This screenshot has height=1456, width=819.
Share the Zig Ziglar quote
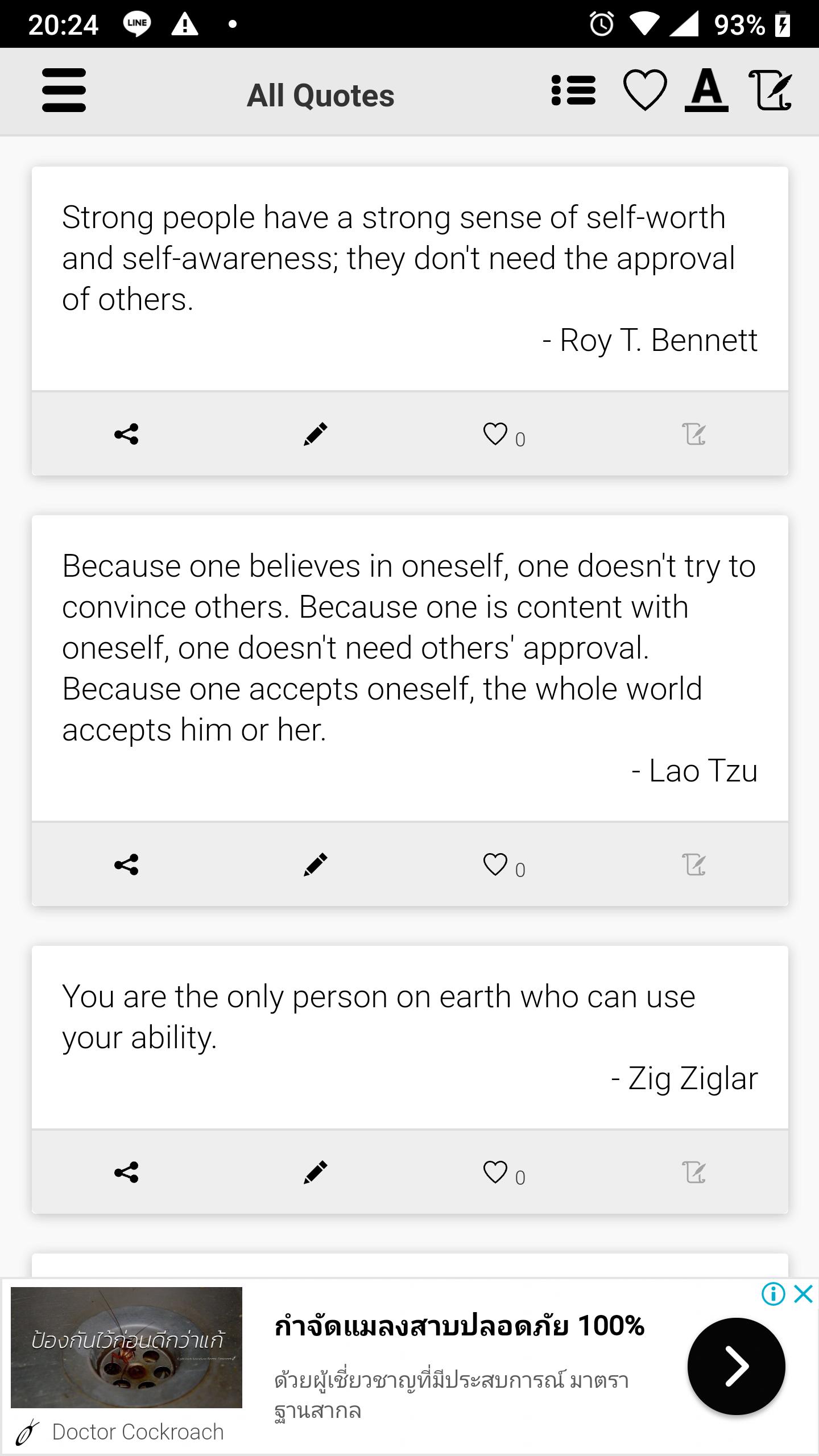pyautogui.click(x=126, y=1172)
